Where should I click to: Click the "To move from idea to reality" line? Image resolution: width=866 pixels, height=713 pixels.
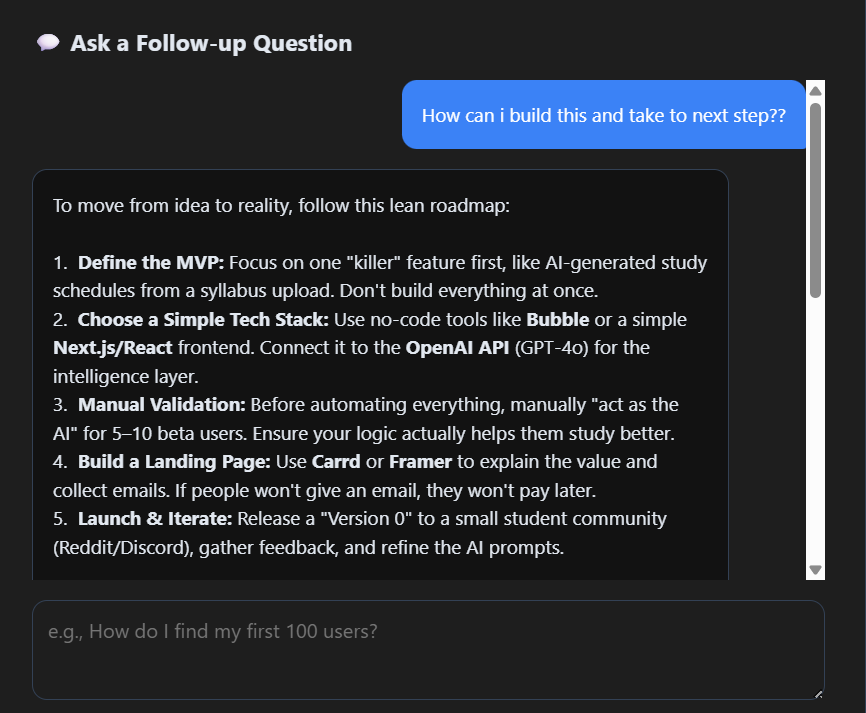coord(281,206)
